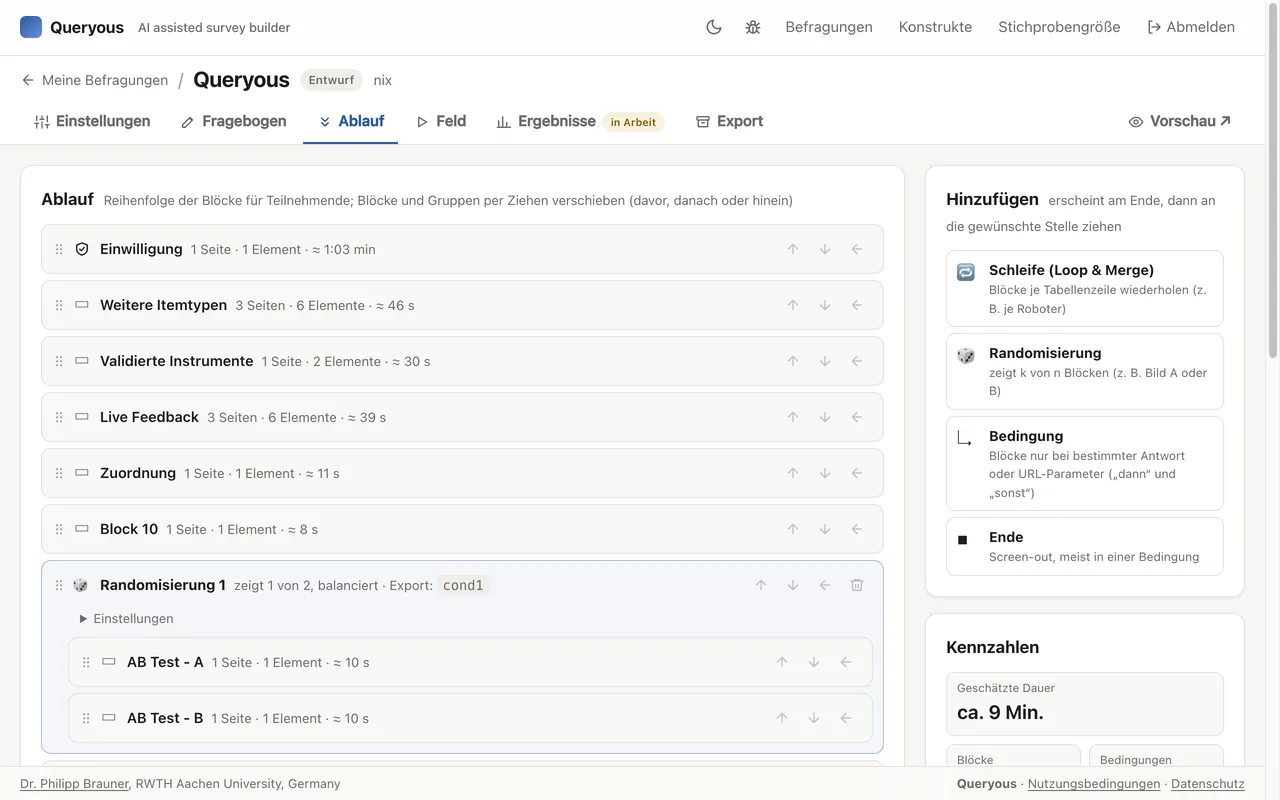
Task: Click left arrow on Validierte Instrumente row
Action: point(857,361)
